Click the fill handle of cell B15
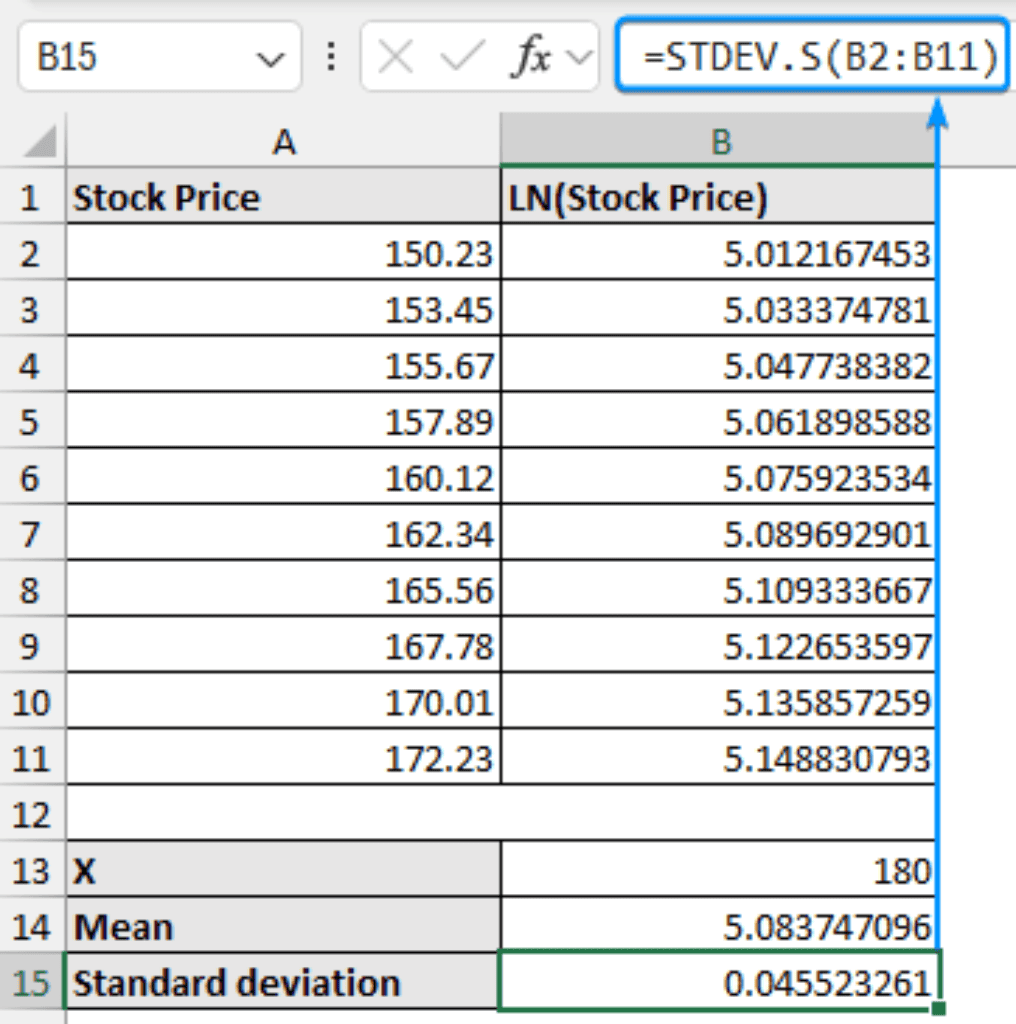 click(938, 1008)
